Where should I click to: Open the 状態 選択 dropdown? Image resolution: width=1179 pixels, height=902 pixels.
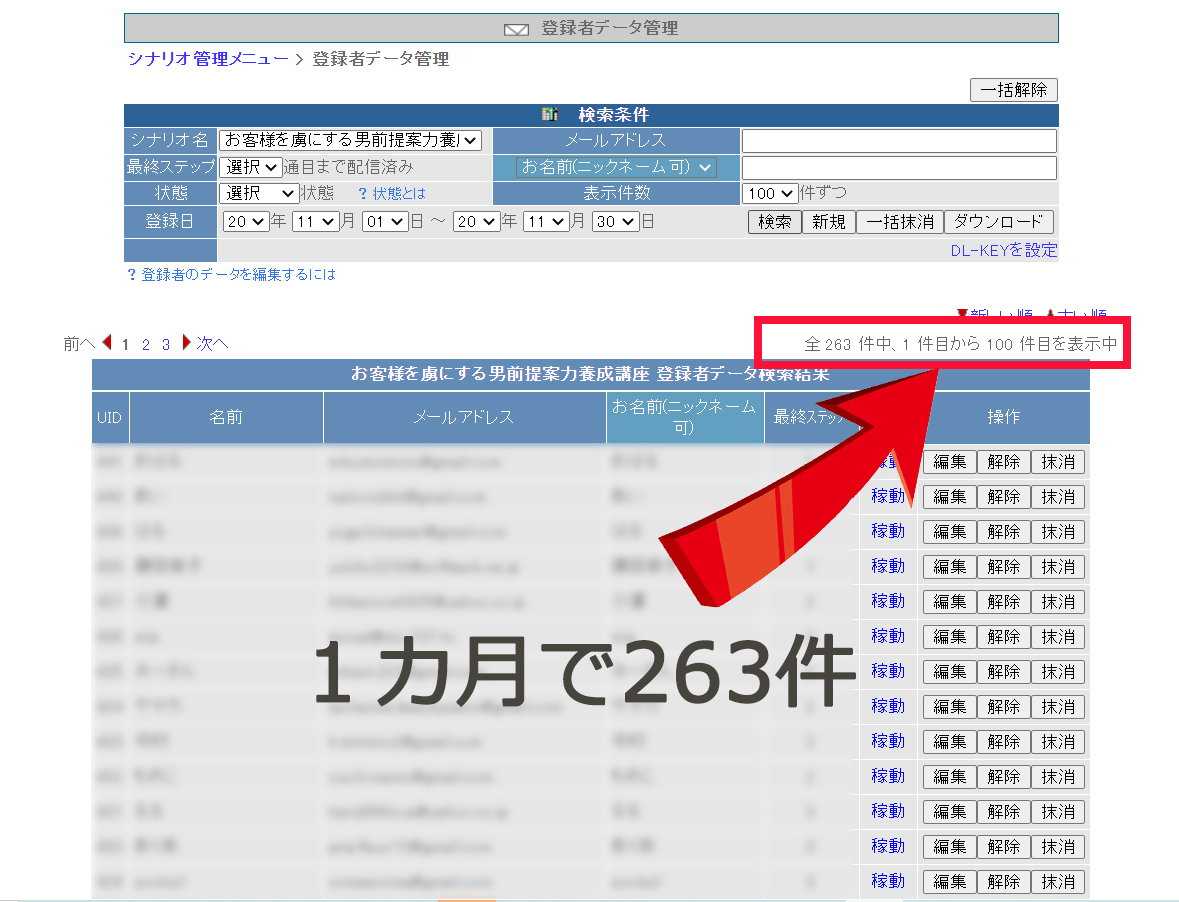[x=259, y=193]
